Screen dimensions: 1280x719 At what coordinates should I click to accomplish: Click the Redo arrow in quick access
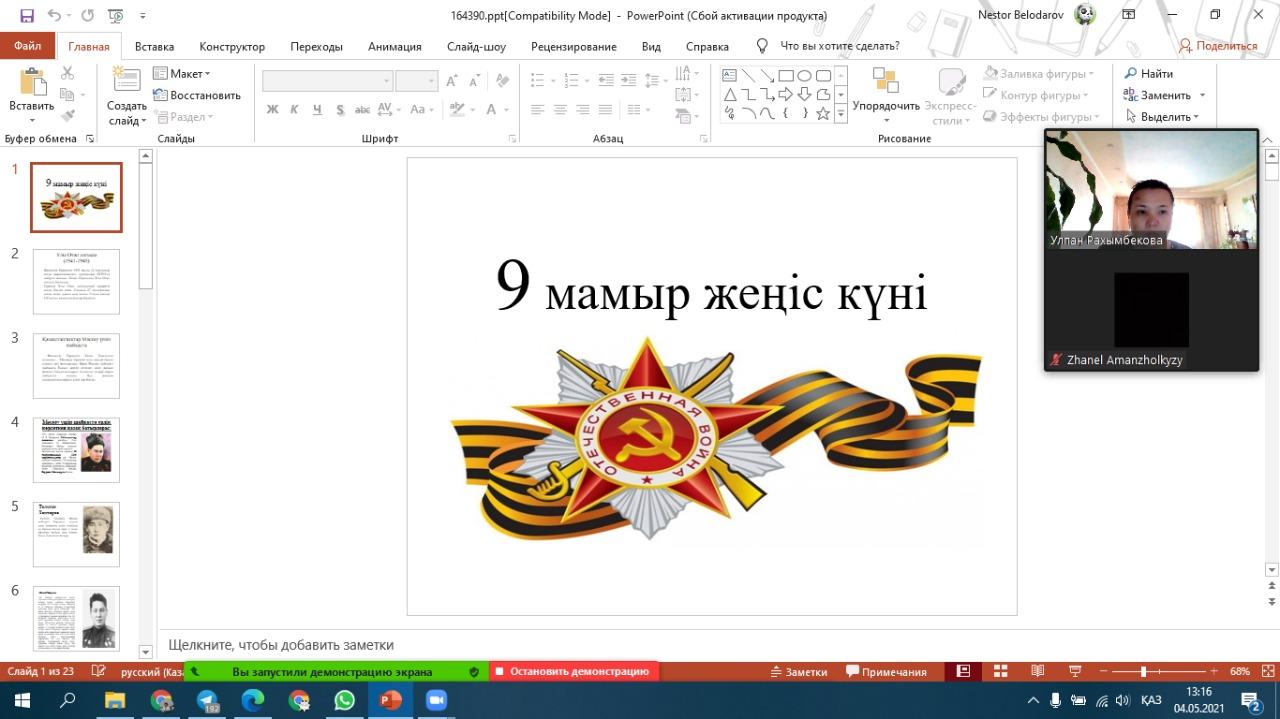coord(87,16)
